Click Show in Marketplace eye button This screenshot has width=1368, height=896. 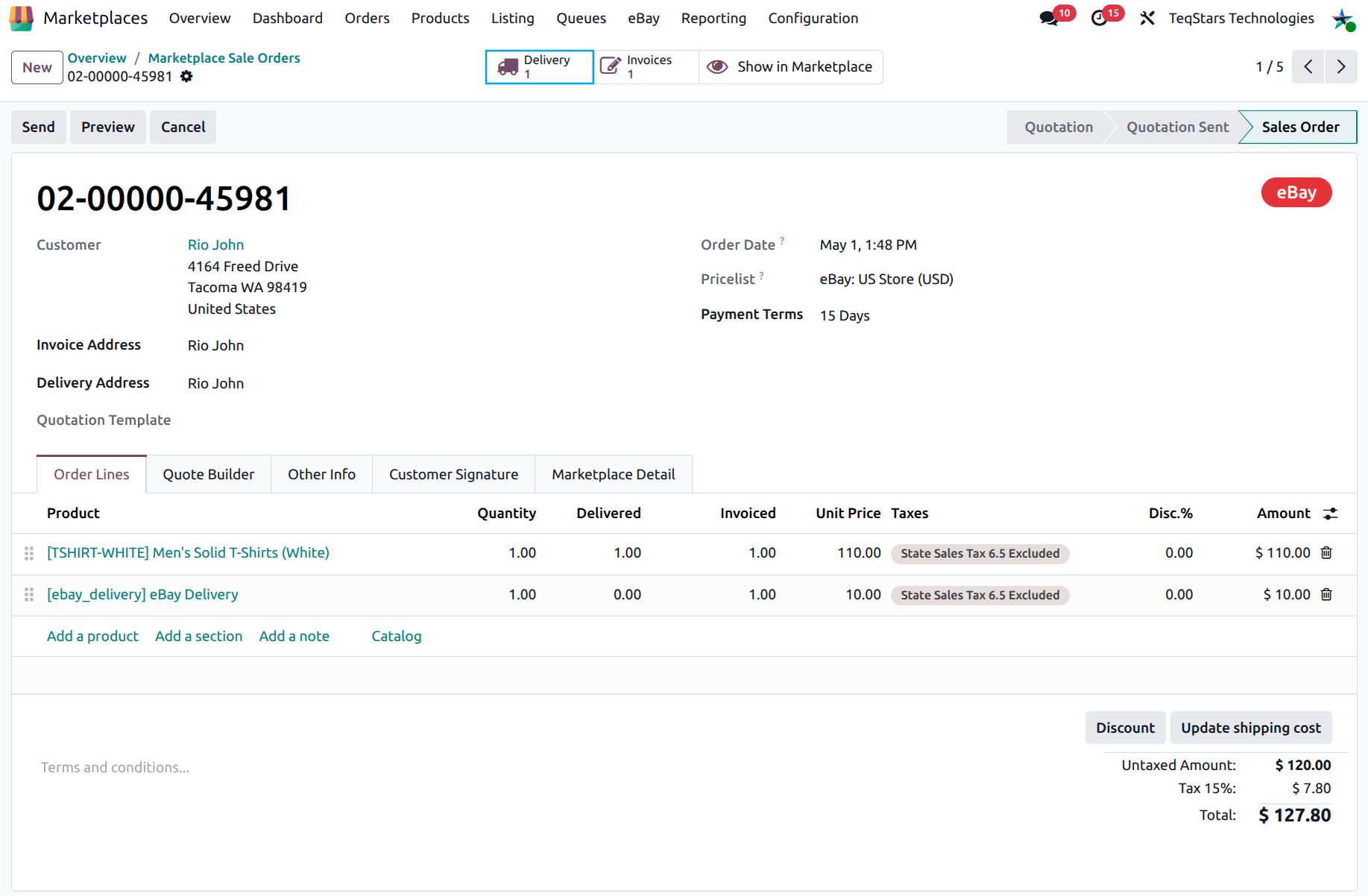(790, 67)
